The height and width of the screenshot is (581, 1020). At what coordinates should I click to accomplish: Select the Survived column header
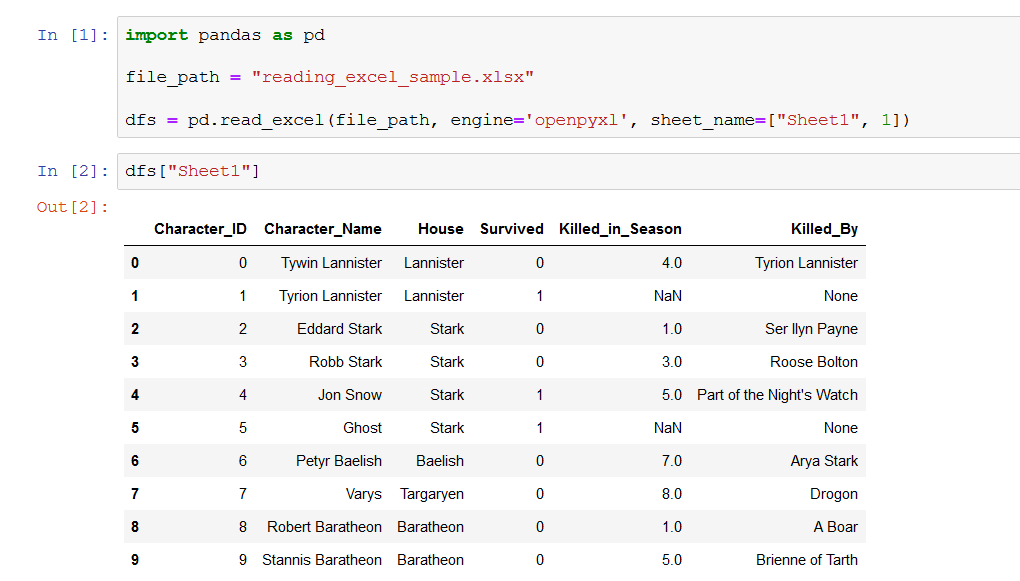pos(511,228)
